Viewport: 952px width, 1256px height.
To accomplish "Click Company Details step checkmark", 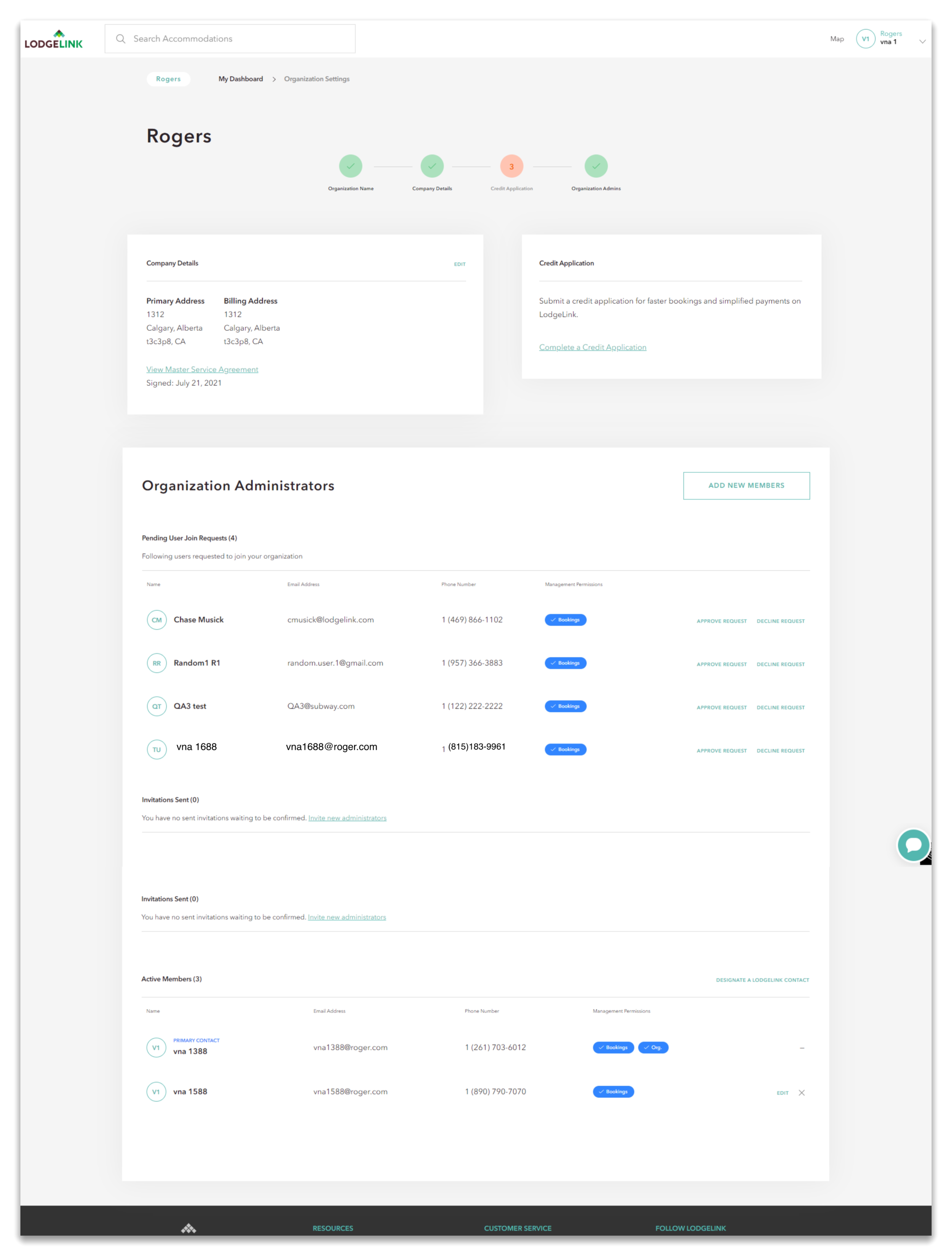I will click(x=432, y=166).
